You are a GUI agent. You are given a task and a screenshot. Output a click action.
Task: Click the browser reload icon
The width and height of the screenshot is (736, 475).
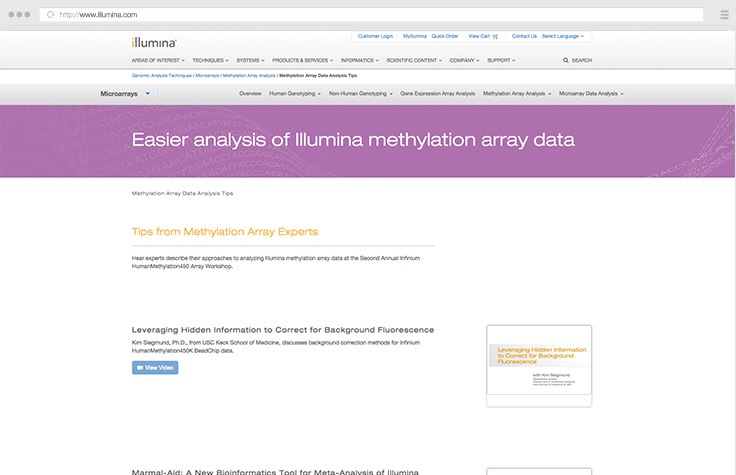50,15
